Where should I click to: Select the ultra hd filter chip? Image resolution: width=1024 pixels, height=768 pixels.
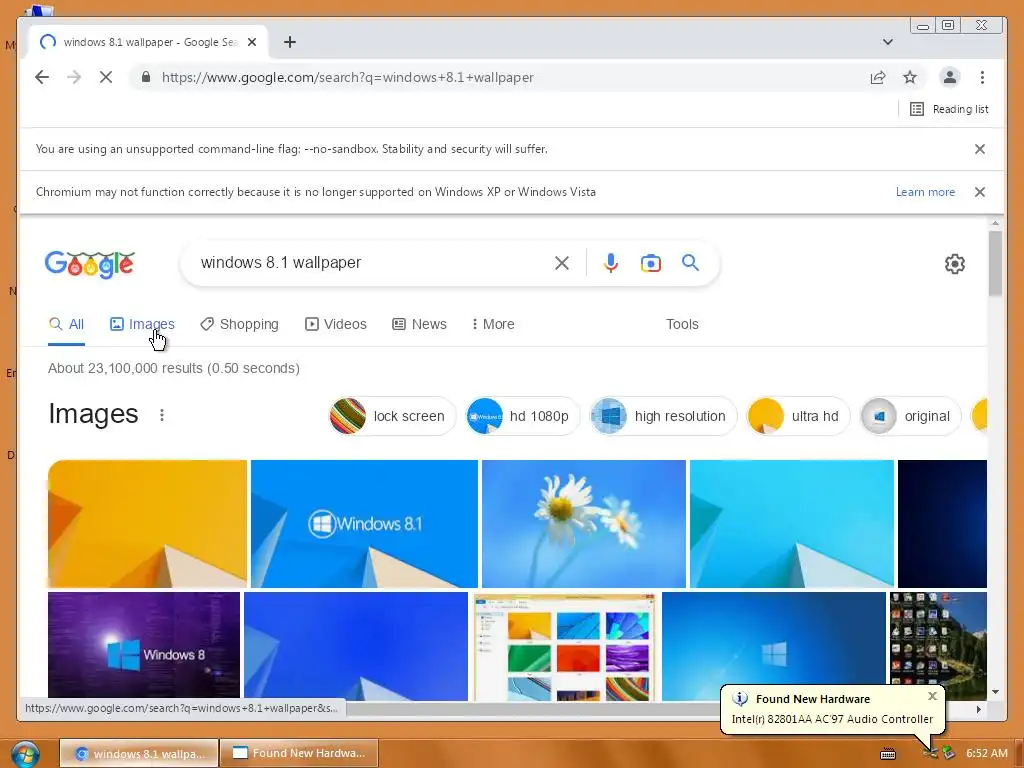(x=798, y=416)
